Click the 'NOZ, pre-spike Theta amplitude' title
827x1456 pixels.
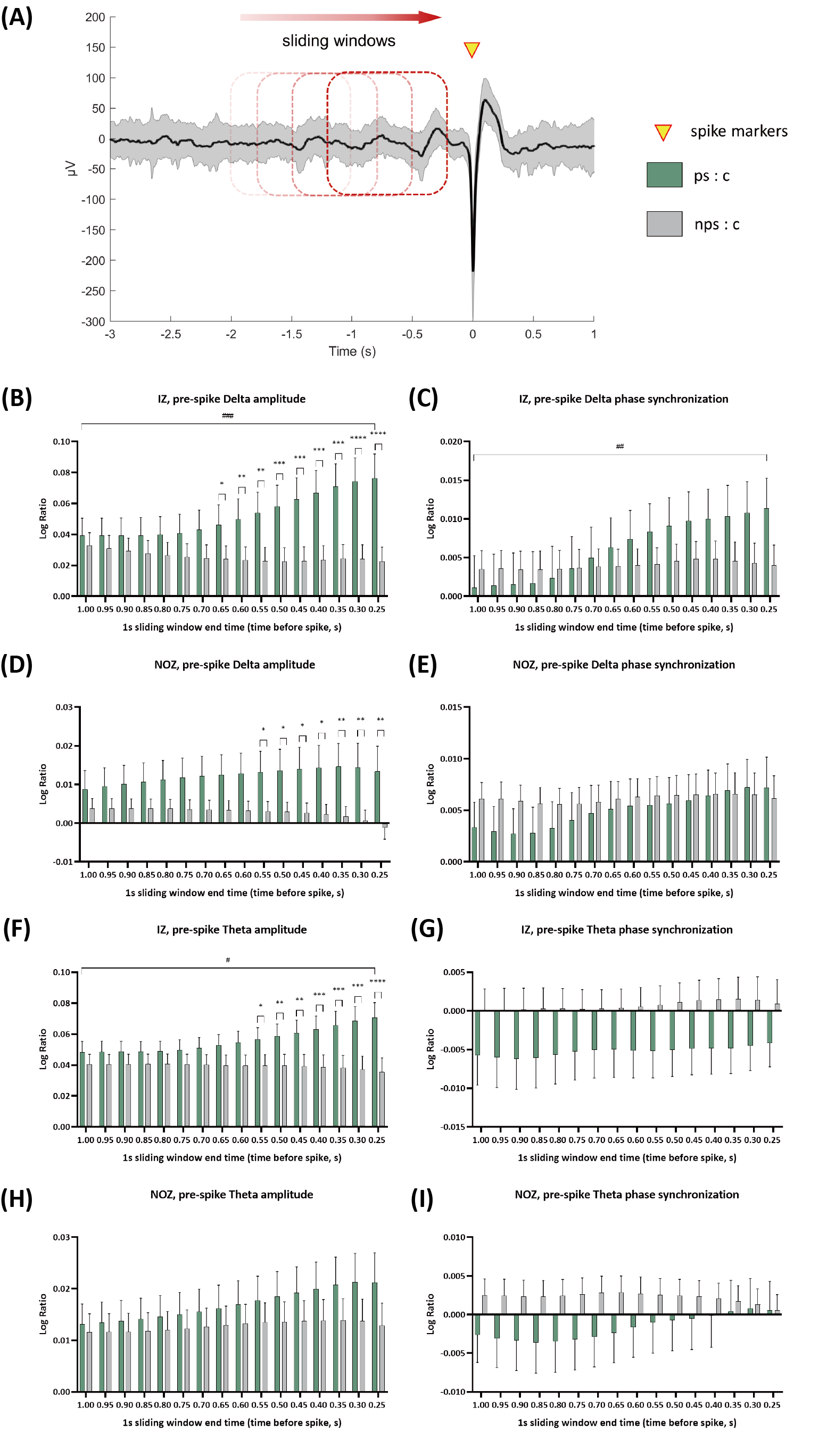[x=231, y=1194]
